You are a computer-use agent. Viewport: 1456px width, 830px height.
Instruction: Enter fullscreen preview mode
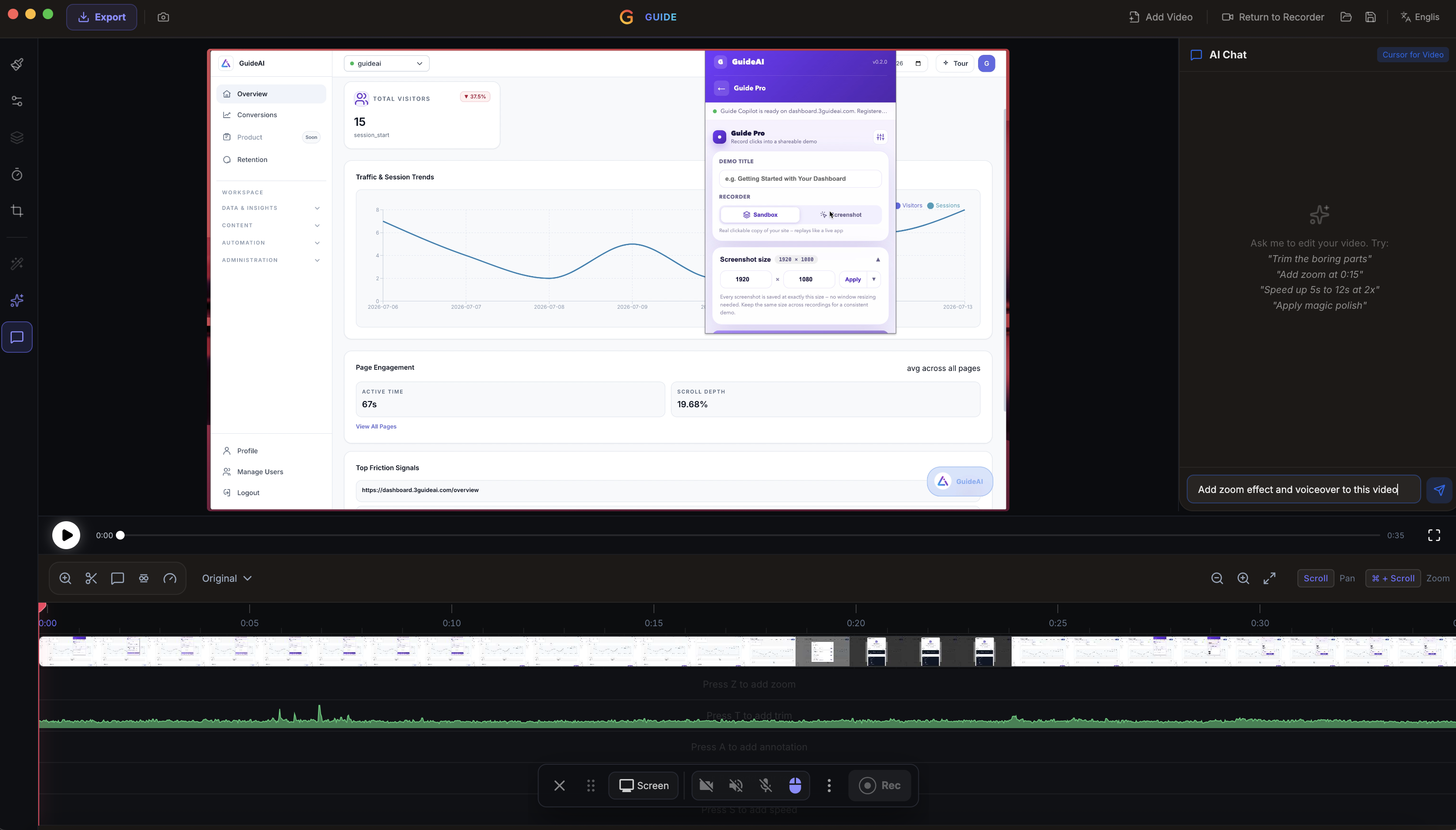(1434, 535)
